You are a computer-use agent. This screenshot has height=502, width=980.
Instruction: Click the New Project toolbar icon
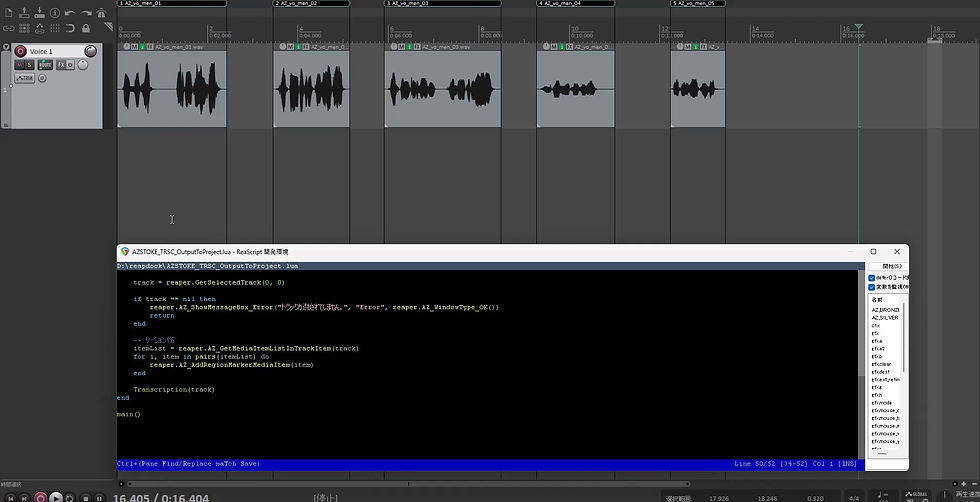click(7, 12)
